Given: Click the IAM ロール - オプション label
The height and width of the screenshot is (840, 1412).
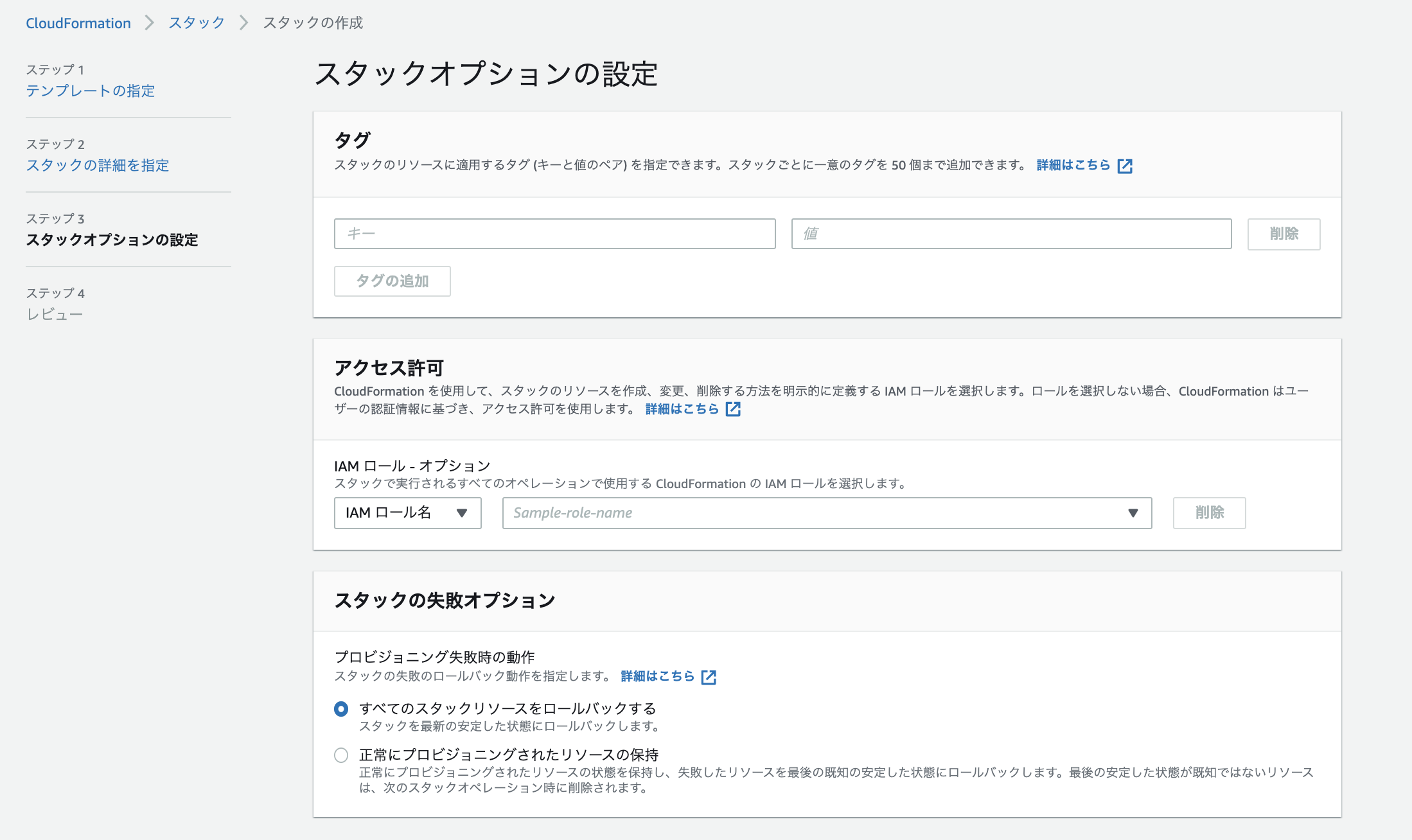Looking at the screenshot, I should (412, 466).
